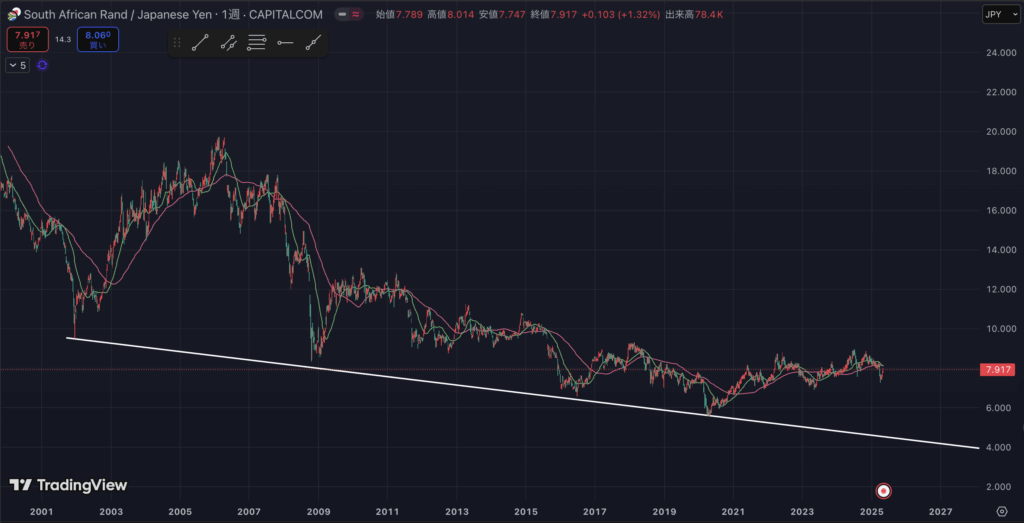1024x523 pixels.
Task: Click the 2019 time axis label
Action: pos(664,510)
